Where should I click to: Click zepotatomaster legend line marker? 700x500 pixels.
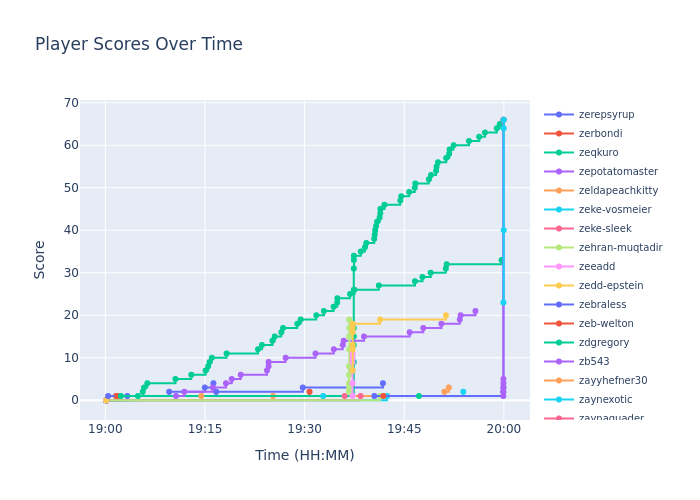559,172
